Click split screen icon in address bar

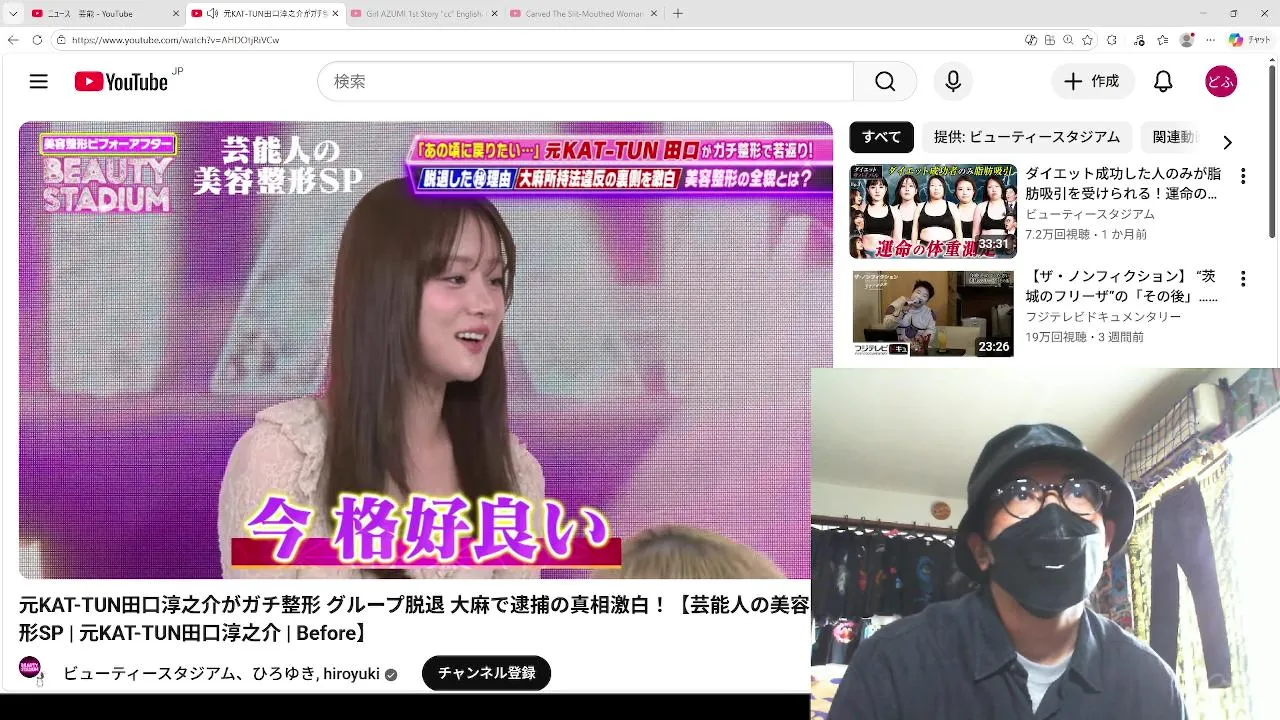pos(1049,40)
